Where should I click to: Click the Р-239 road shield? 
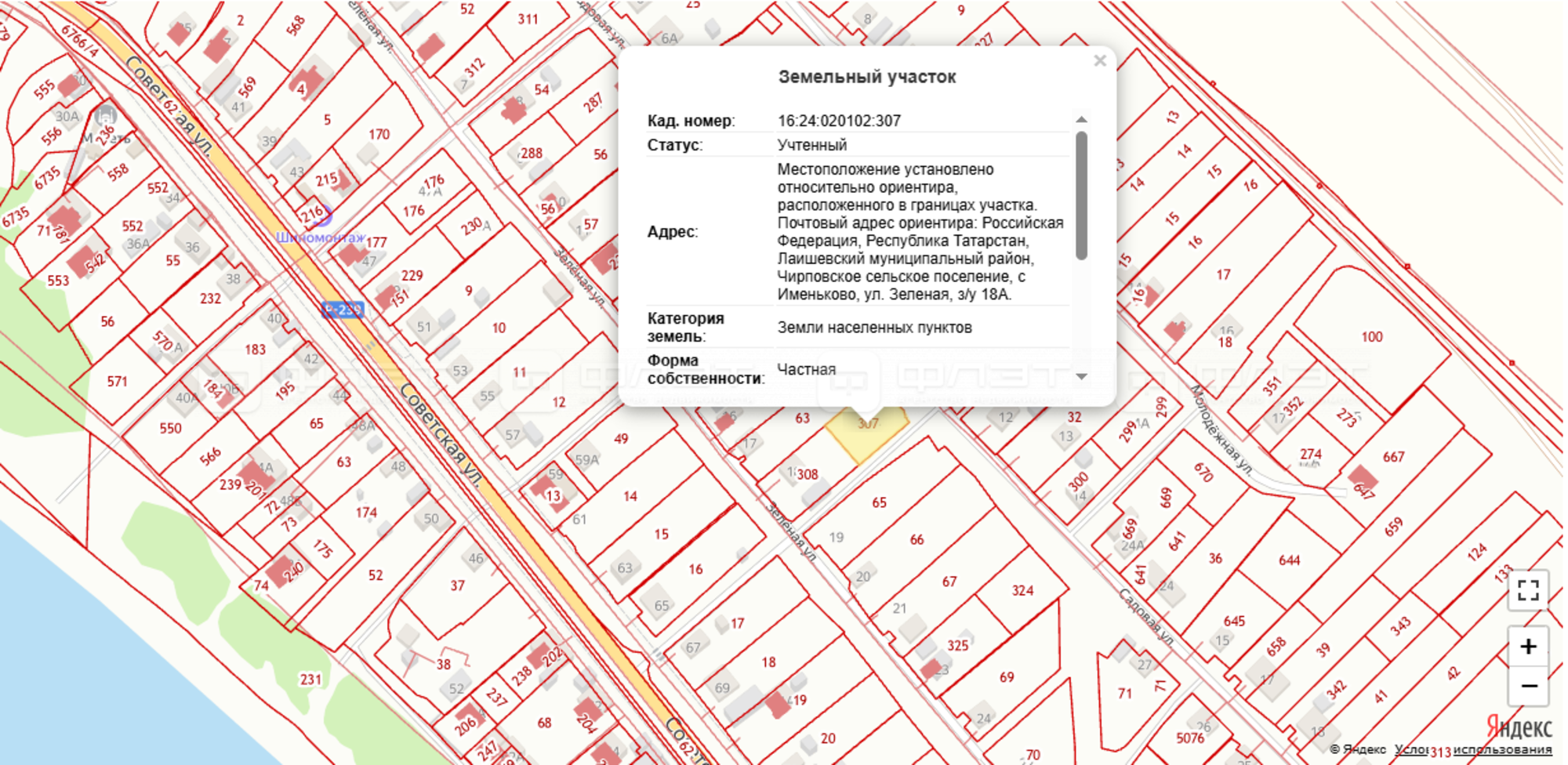point(343,310)
